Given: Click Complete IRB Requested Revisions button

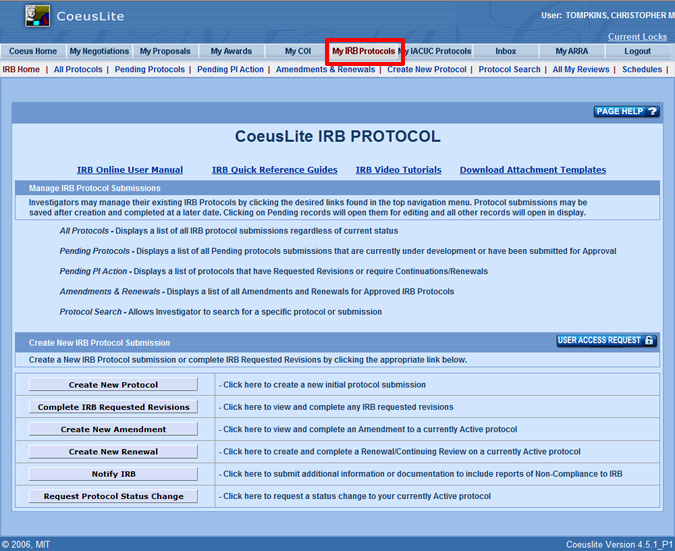Looking at the screenshot, I should click(113, 407).
